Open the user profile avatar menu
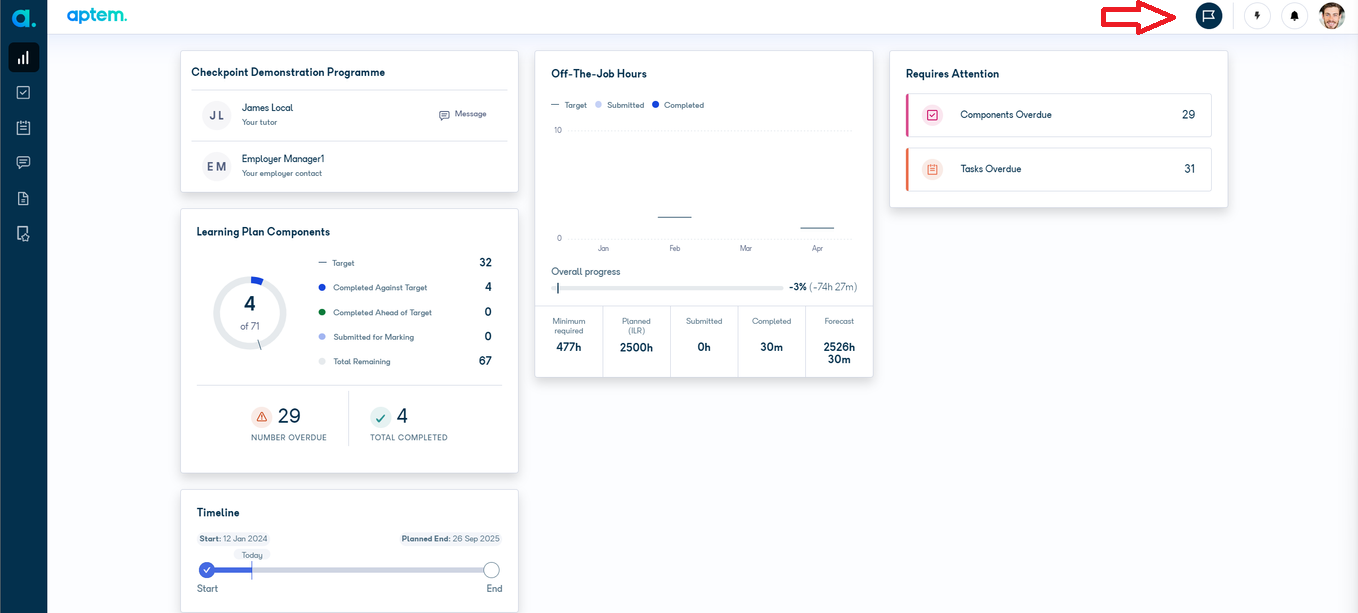This screenshot has height=613, width=1358. coord(1331,16)
